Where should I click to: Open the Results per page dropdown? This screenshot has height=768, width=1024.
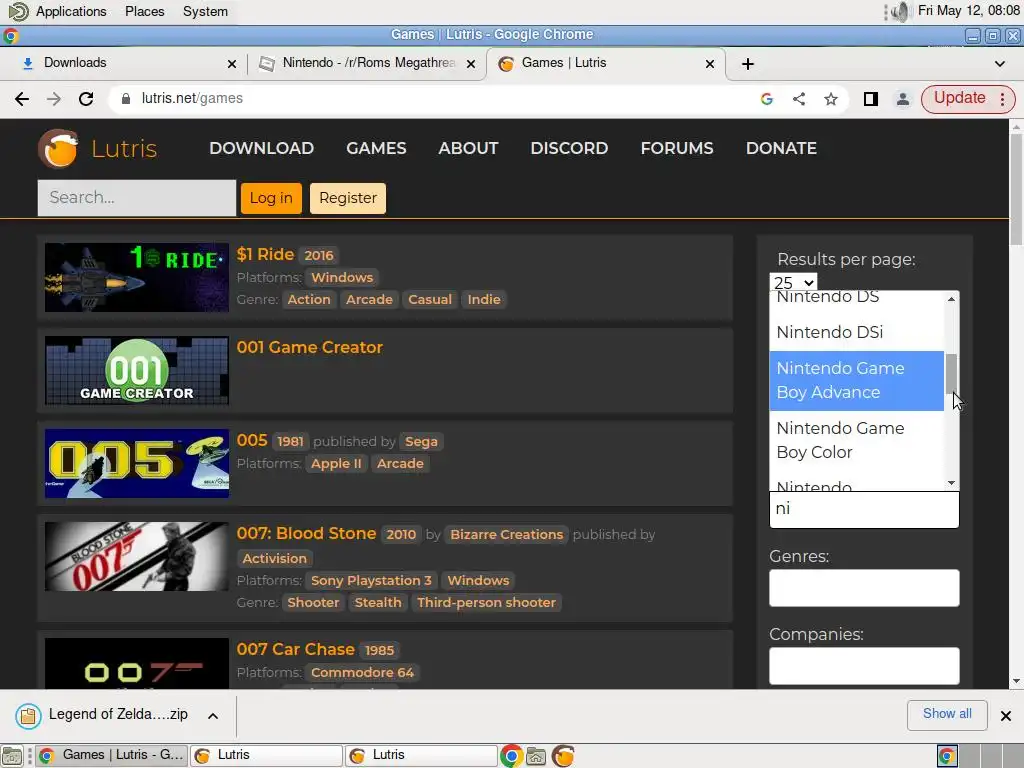[793, 282]
